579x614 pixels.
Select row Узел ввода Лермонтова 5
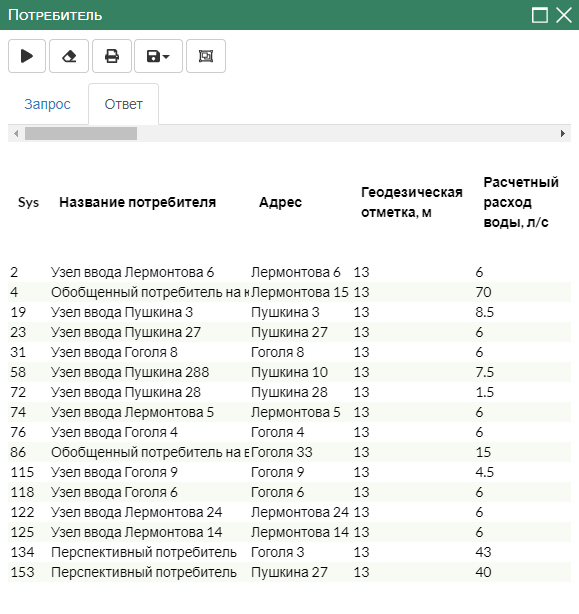pyautogui.click(x=289, y=412)
